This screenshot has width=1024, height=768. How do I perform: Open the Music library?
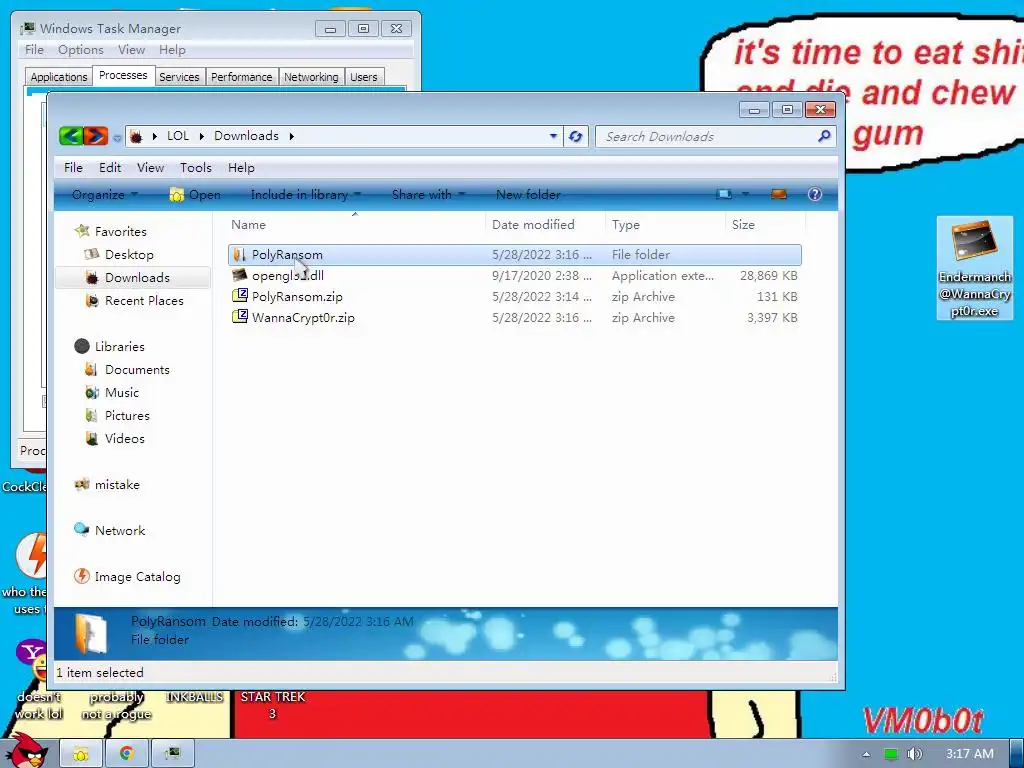coord(121,392)
